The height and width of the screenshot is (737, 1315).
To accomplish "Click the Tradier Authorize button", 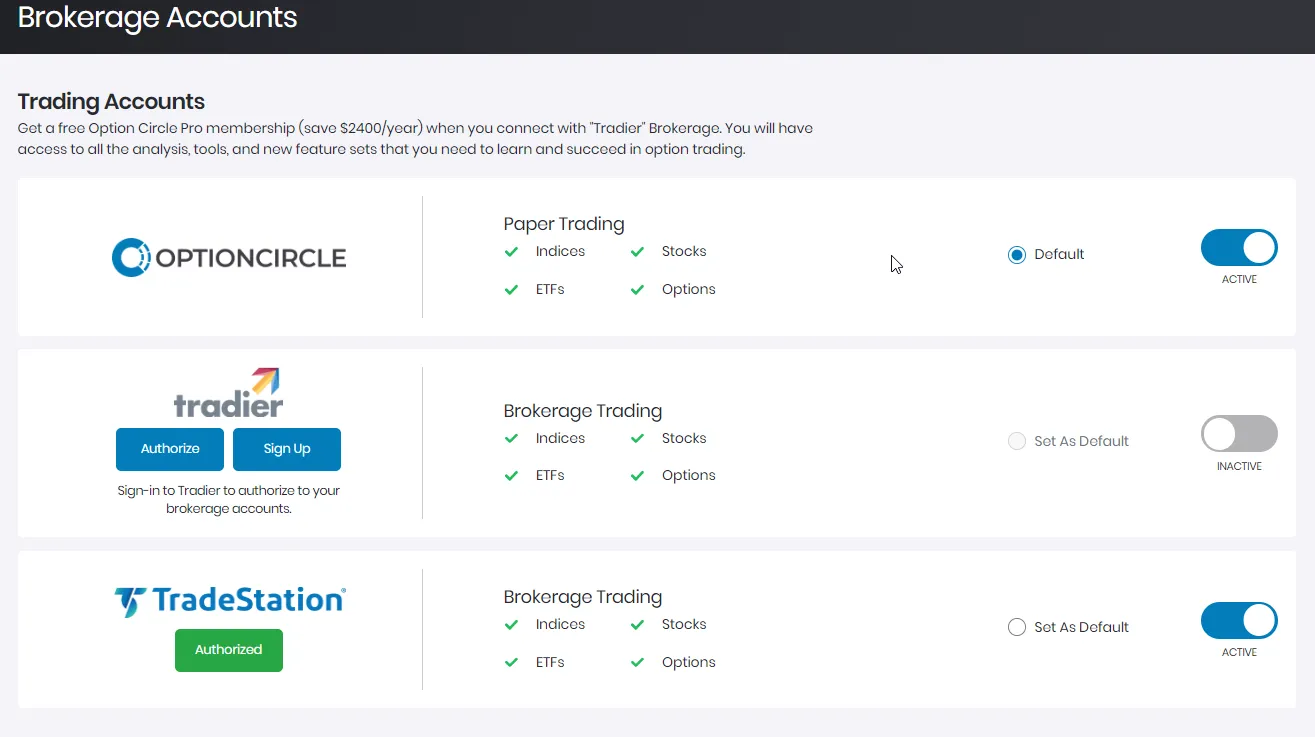I will (x=170, y=449).
